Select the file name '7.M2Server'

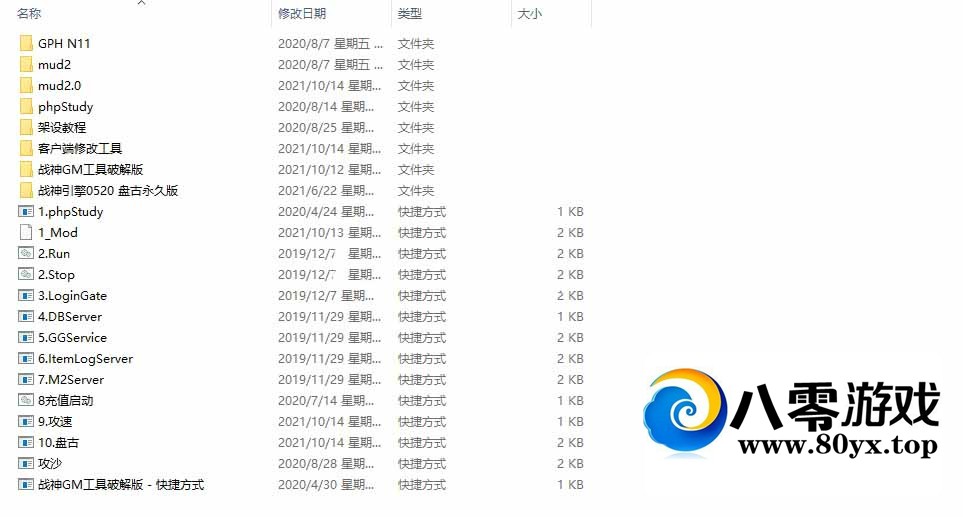[71, 379]
